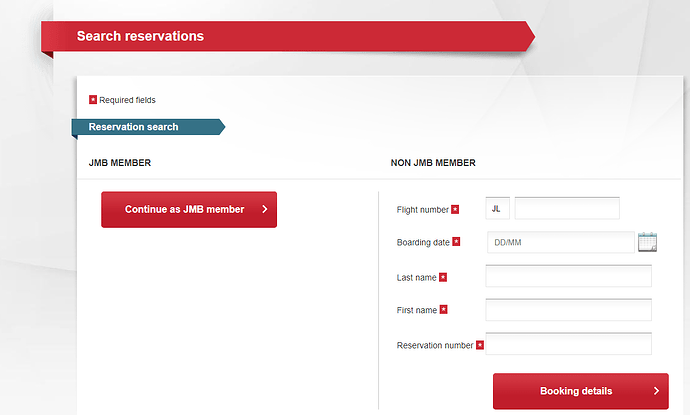The width and height of the screenshot is (690, 415).
Task: Focus the Reservation number text field
Action: pos(568,344)
